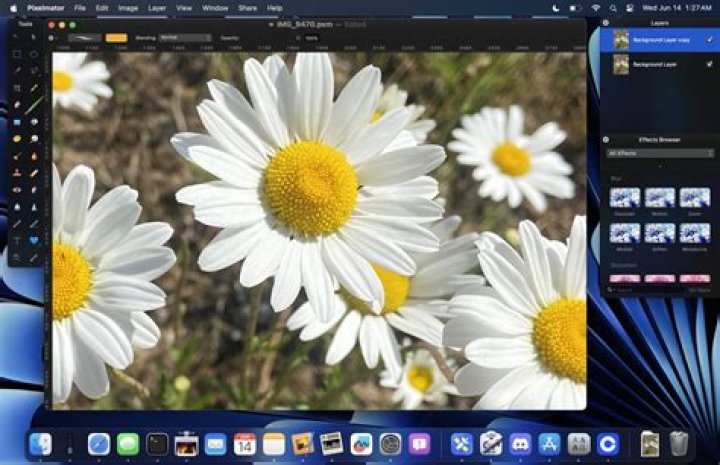Choose the Zoom blur effect thumbnail
This screenshot has height=465, width=720.
(x=695, y=198)
